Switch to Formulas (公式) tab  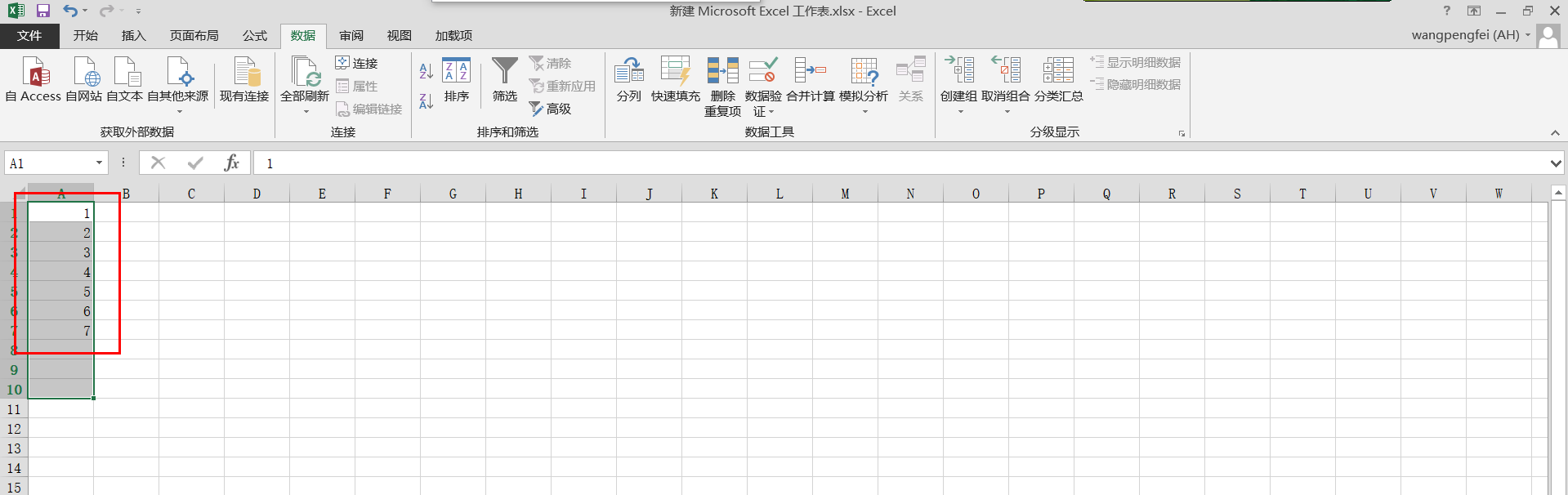254,36
